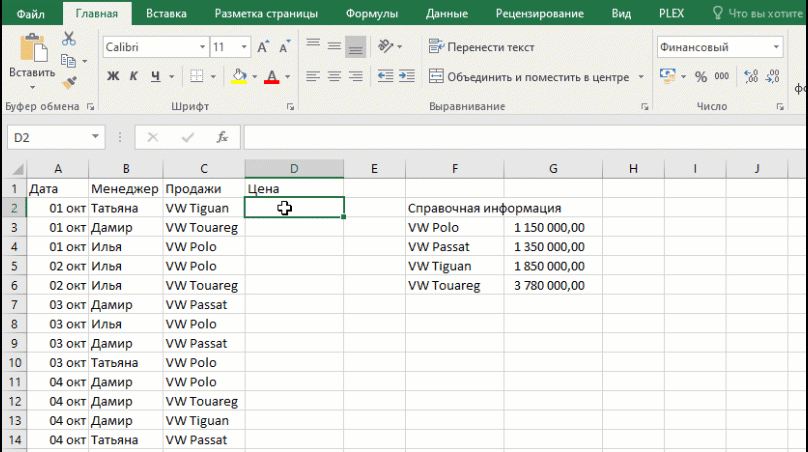Open merge cells dropdown arrow
This screenshot has width=808, height=452.
641,77
